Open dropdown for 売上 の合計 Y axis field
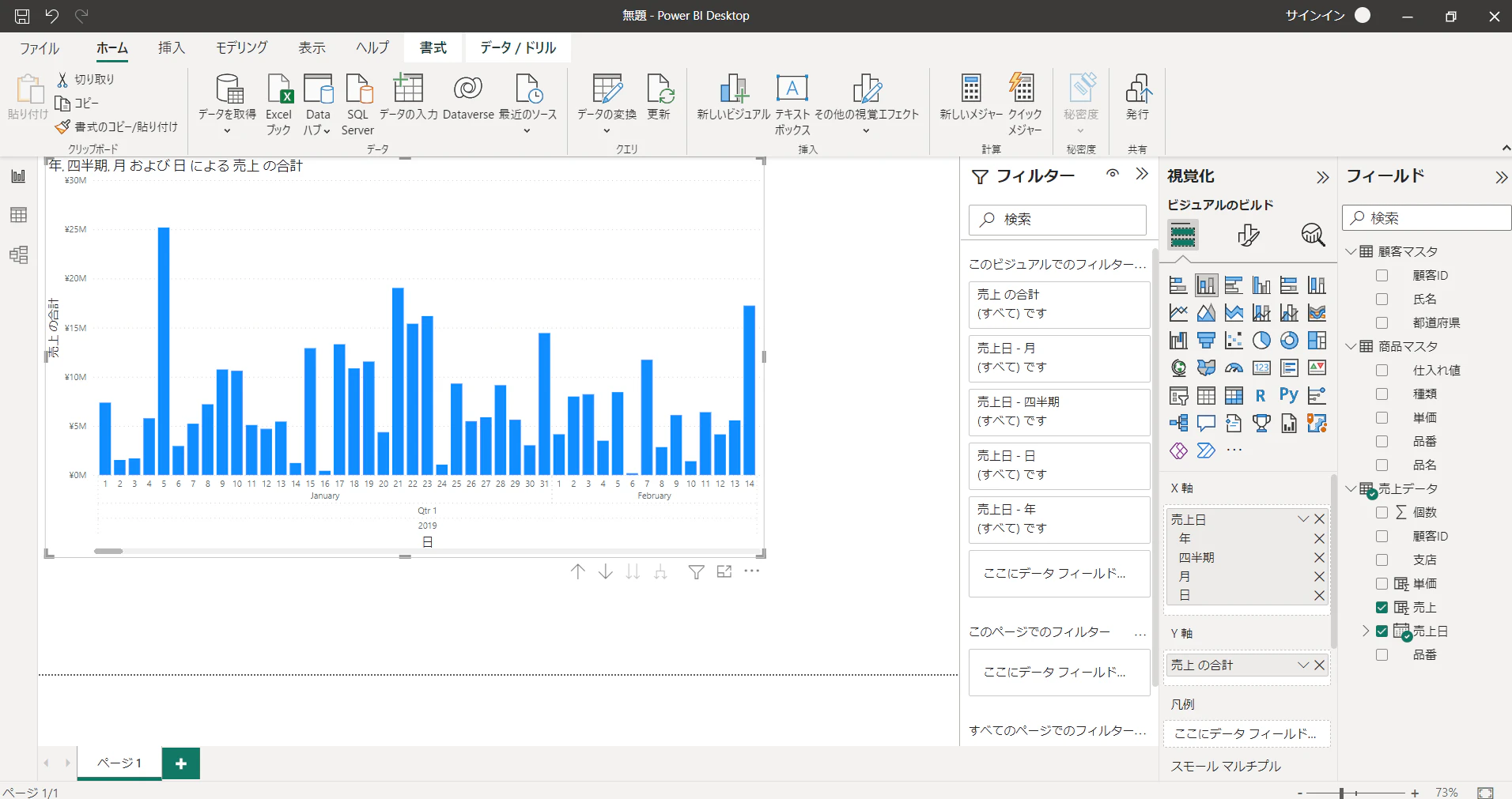This screenshot has height=799, width=1512. pos(1303,665)
